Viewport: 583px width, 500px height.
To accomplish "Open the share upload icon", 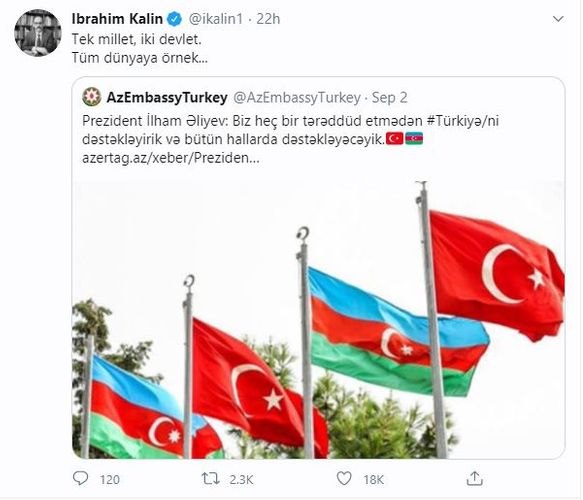I will point(474,478).
